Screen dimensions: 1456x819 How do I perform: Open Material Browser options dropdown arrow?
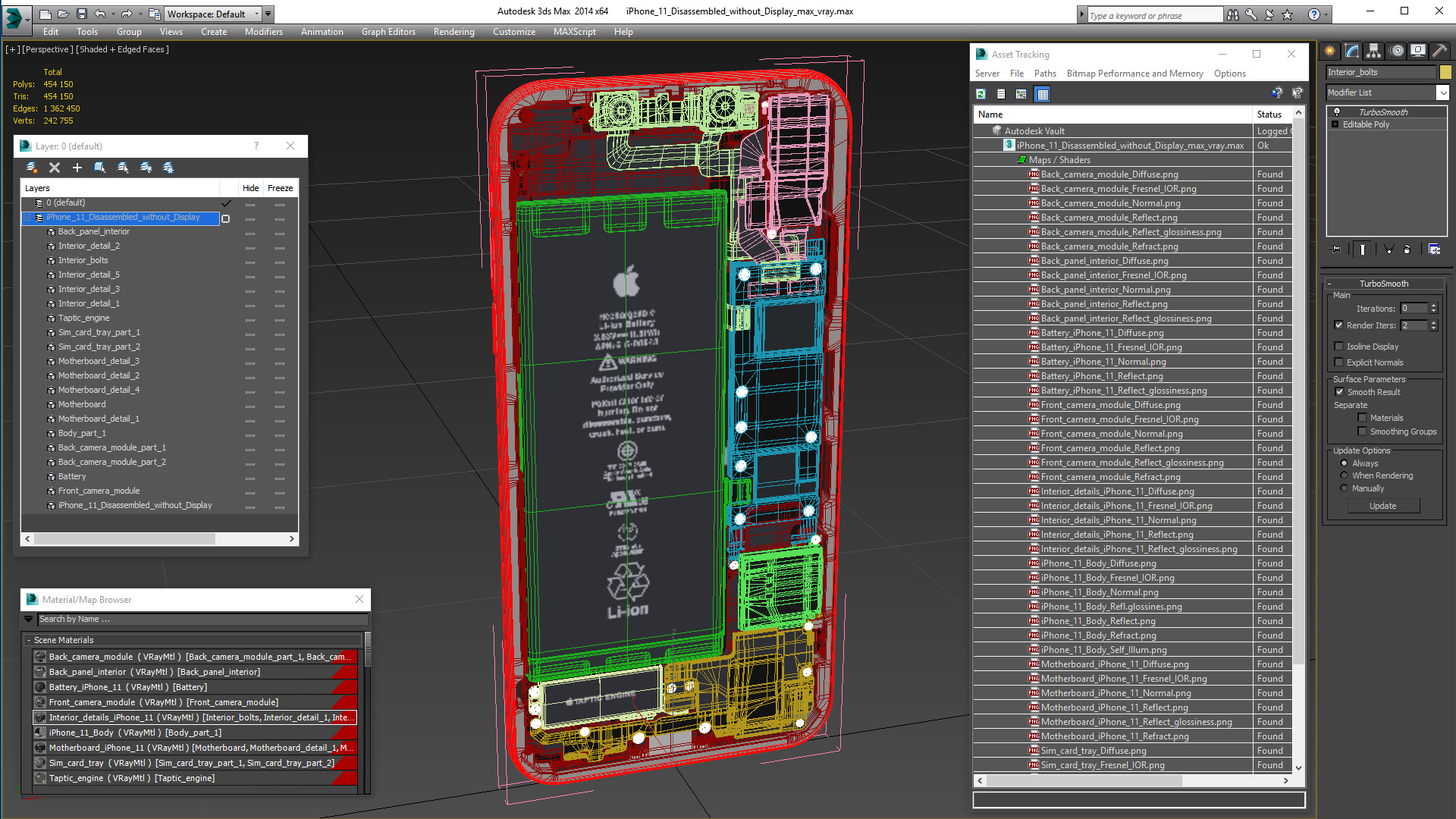pos(29,620)
